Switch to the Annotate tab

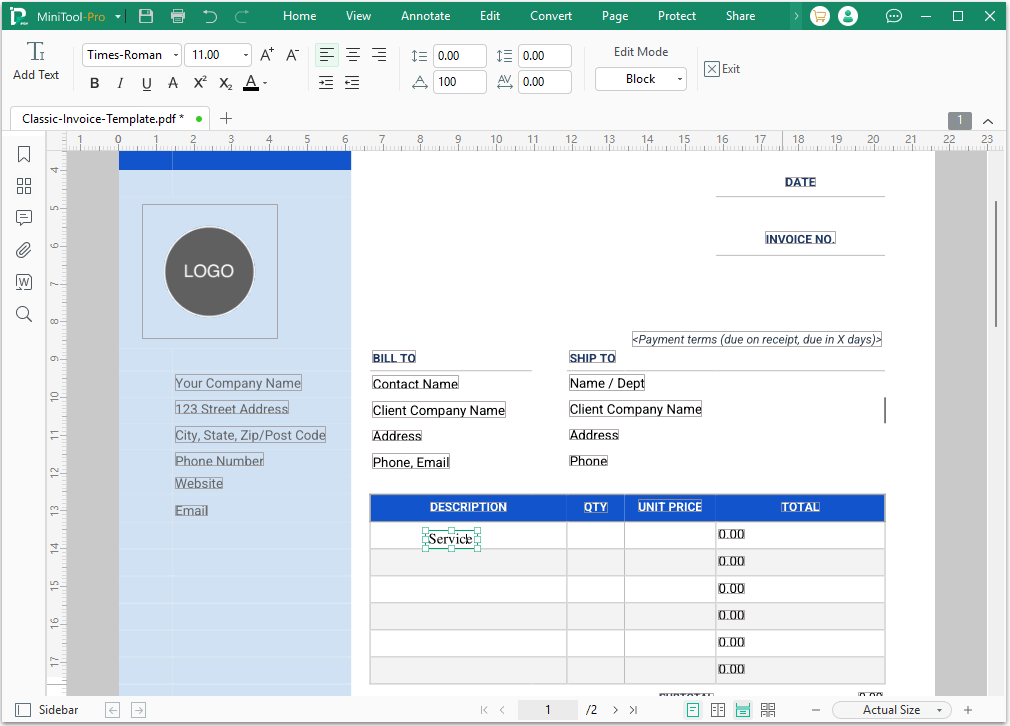click(x=425, y=15)
